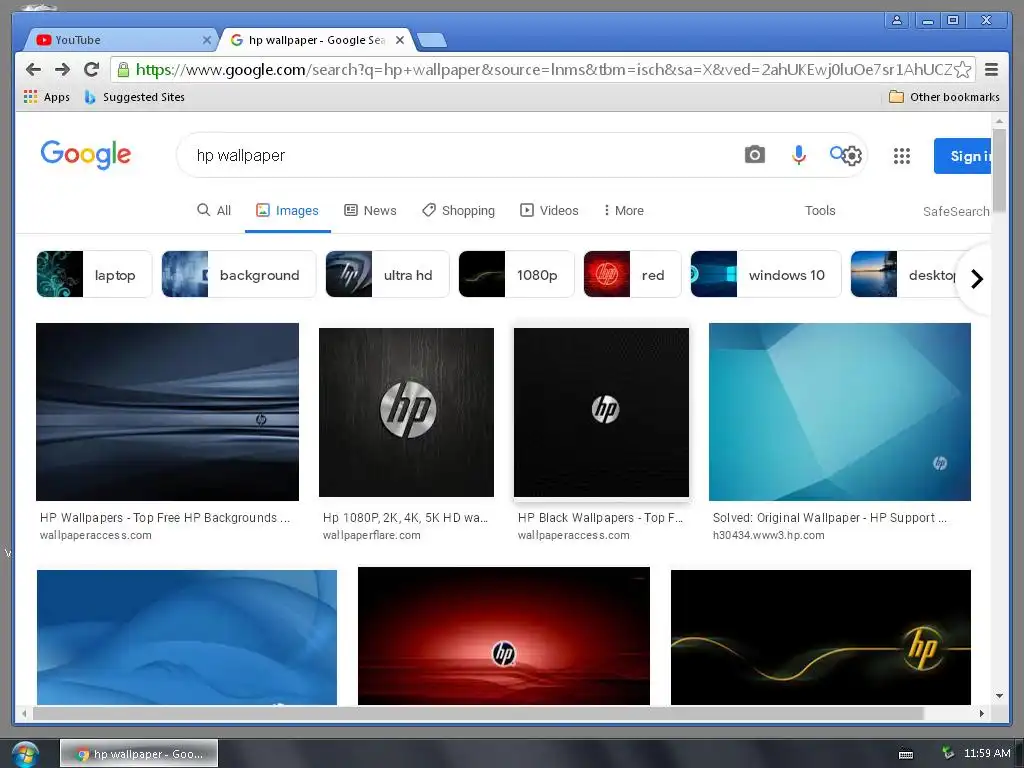Click wallpaperflare.com source text

(372, 535)
